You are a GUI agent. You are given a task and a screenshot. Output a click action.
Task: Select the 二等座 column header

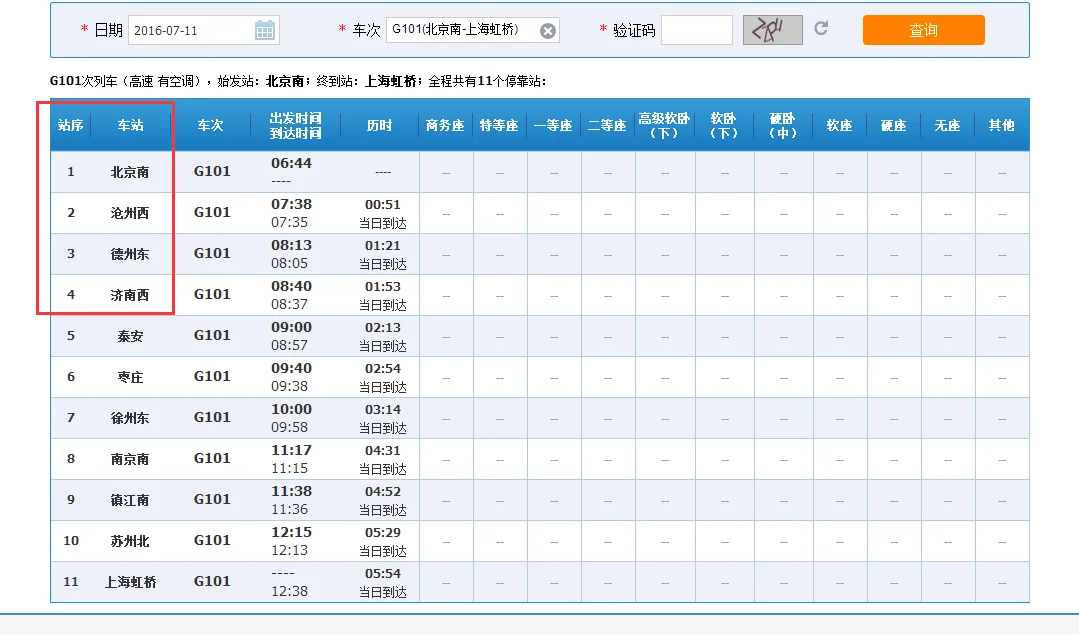pyautogui.click(x=607, y=125)
